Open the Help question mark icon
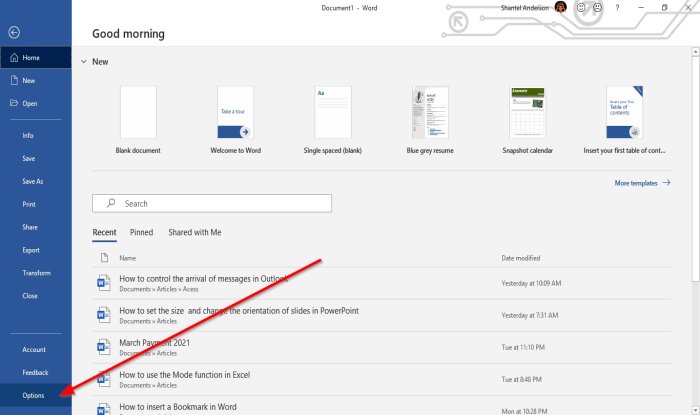Viewport: 700px width, 415px height. pyautogui.click(x=617, y=8)
